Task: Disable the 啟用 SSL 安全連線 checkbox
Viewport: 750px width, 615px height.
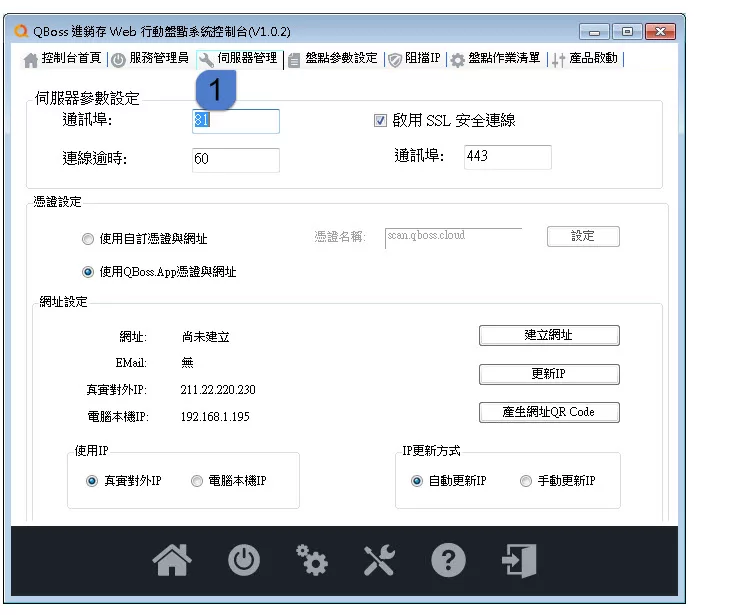Action: (380, 121)
